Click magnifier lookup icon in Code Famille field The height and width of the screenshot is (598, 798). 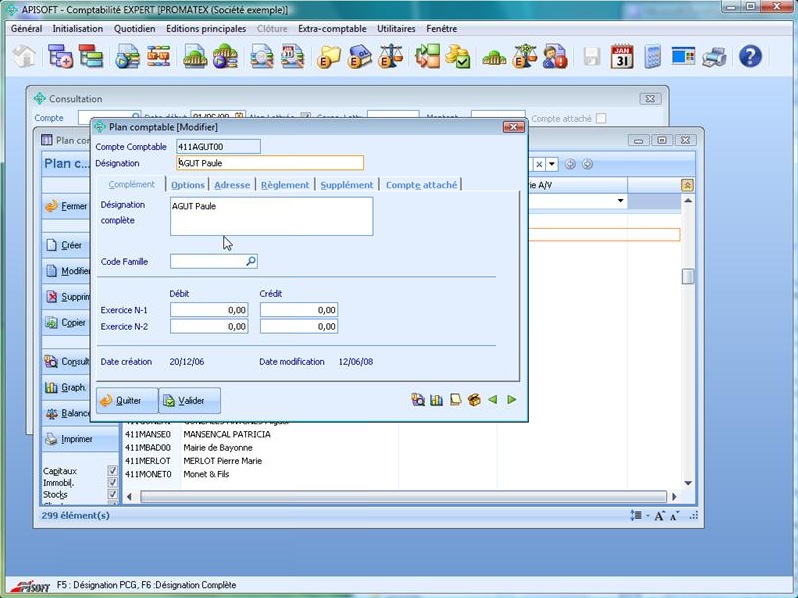tap(251, 261)
